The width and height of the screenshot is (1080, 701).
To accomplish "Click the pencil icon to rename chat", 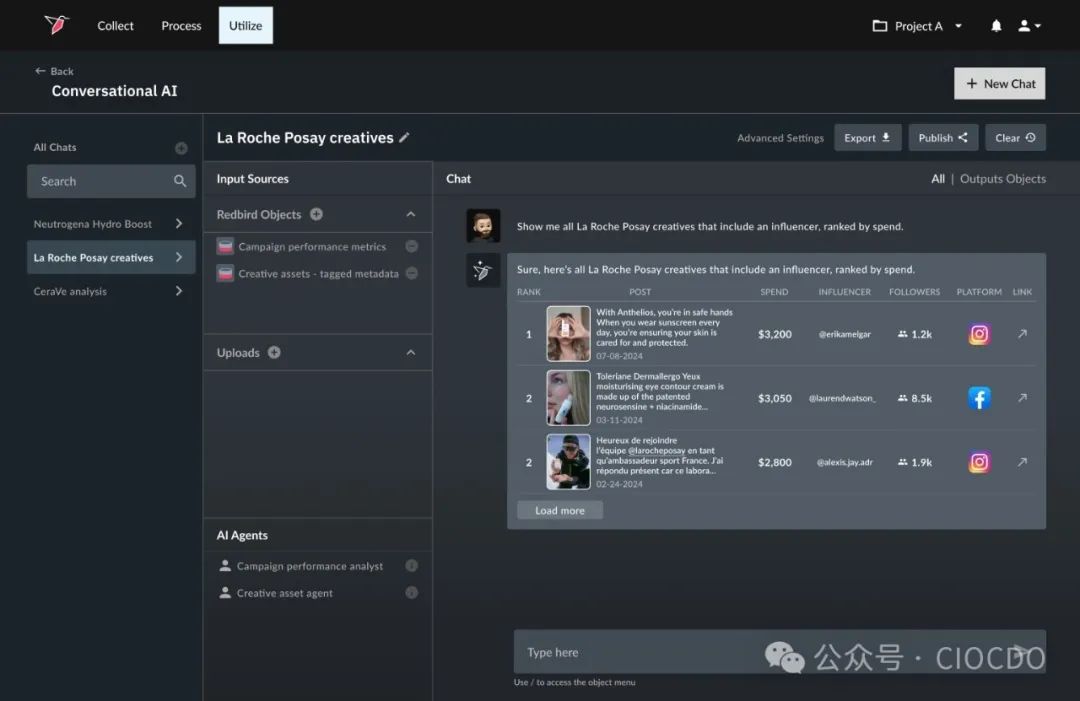I will pos(404,138).
